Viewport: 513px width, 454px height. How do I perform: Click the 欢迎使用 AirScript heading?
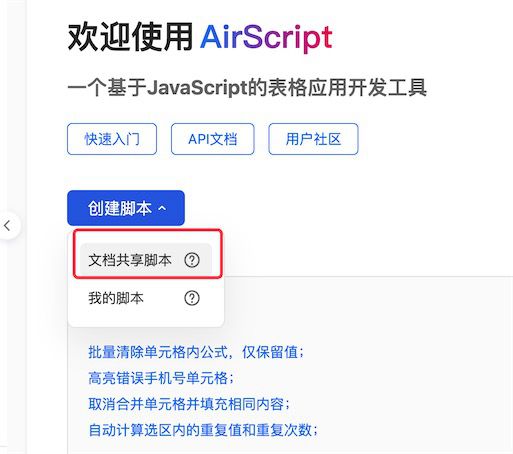point(200,37)
